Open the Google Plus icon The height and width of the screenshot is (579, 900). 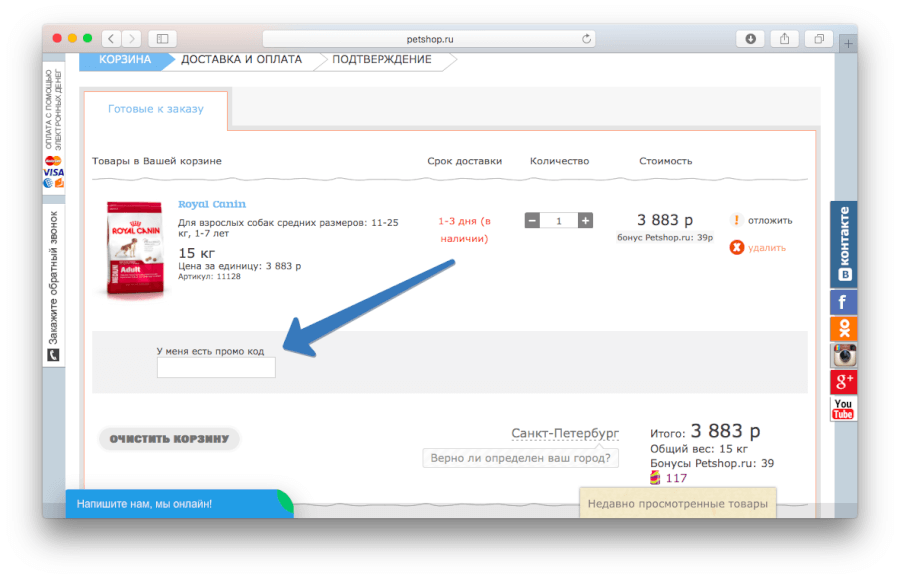pyautogui.click(x=843, y=382)
